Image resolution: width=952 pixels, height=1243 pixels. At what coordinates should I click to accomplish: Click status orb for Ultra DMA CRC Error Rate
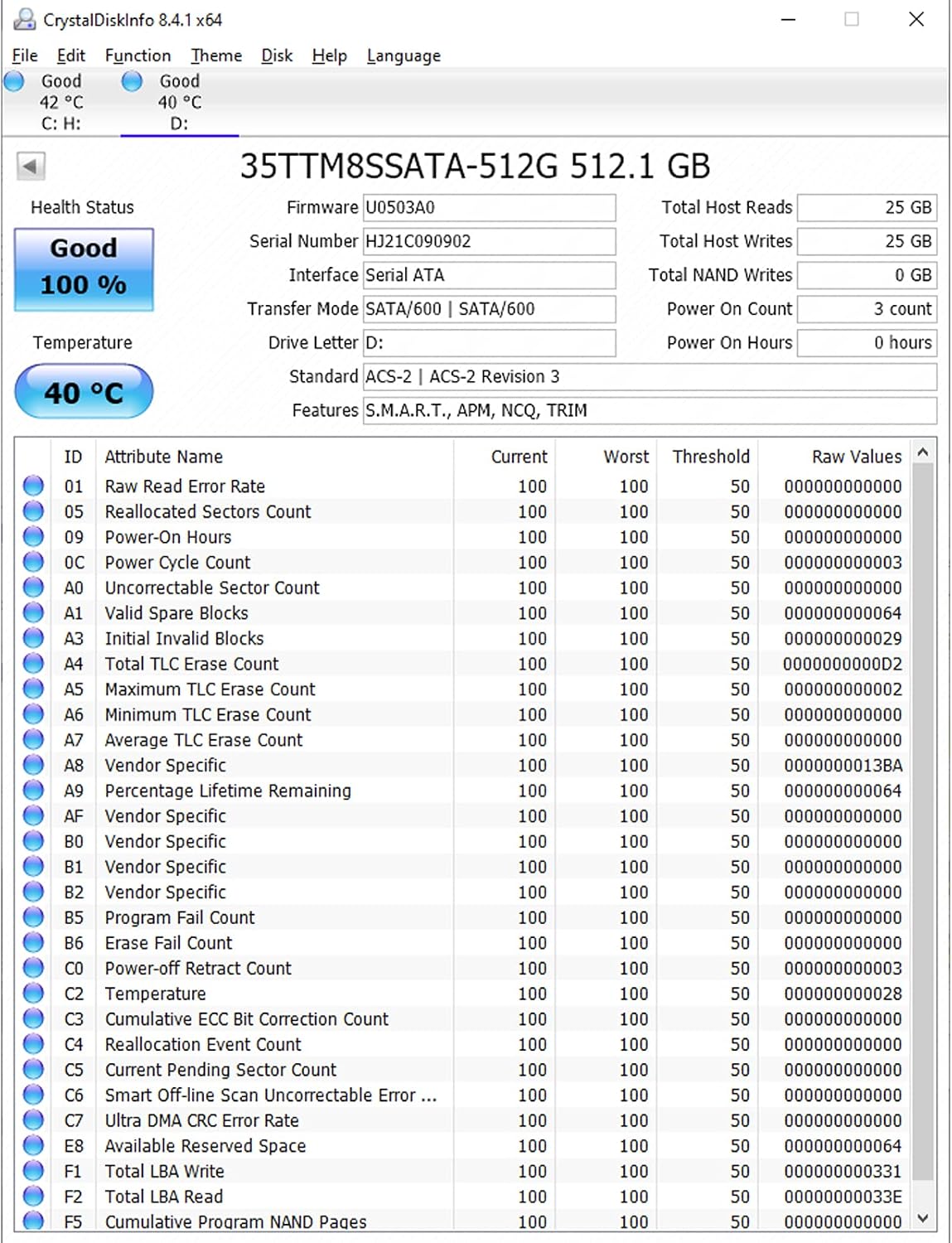(x=33, y=1120)
